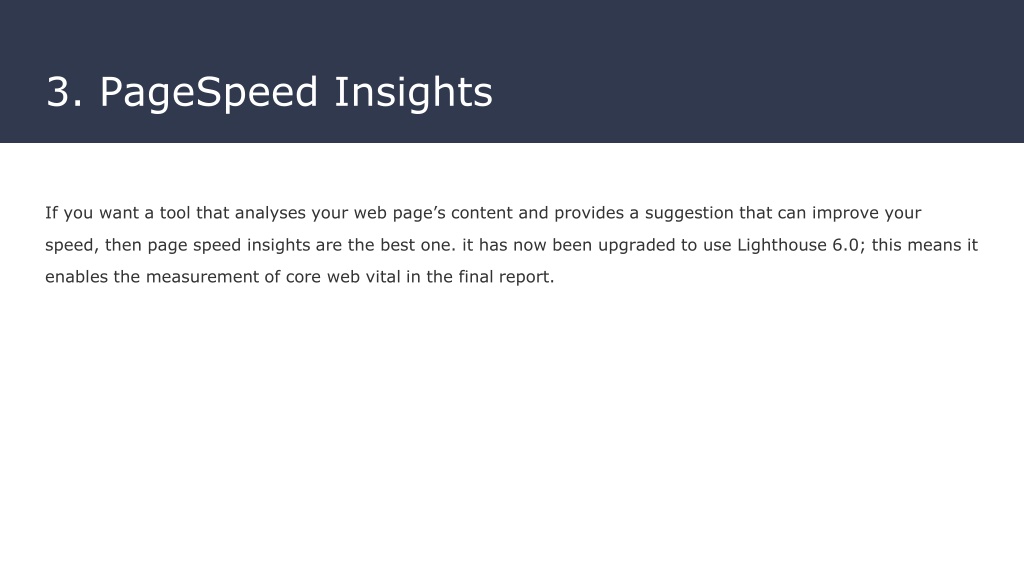This screenshot has height=576, width=1024.
Task: Click 'improve your' at first line end
Action: click(x=867, y=213)
